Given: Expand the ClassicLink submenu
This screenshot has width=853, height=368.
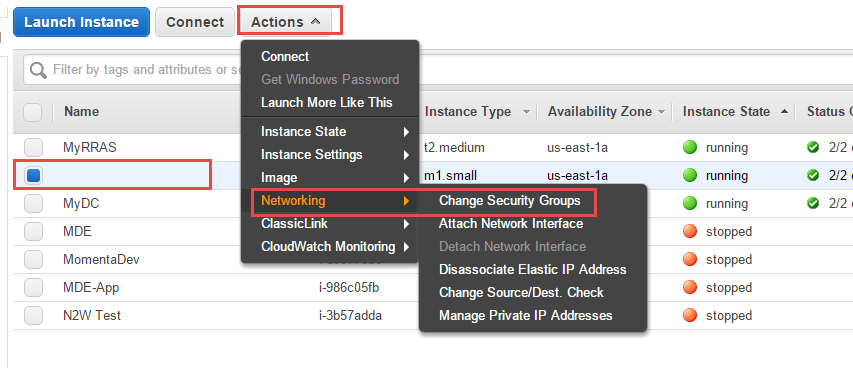Looking at the screenshot, I should [330, 224].
